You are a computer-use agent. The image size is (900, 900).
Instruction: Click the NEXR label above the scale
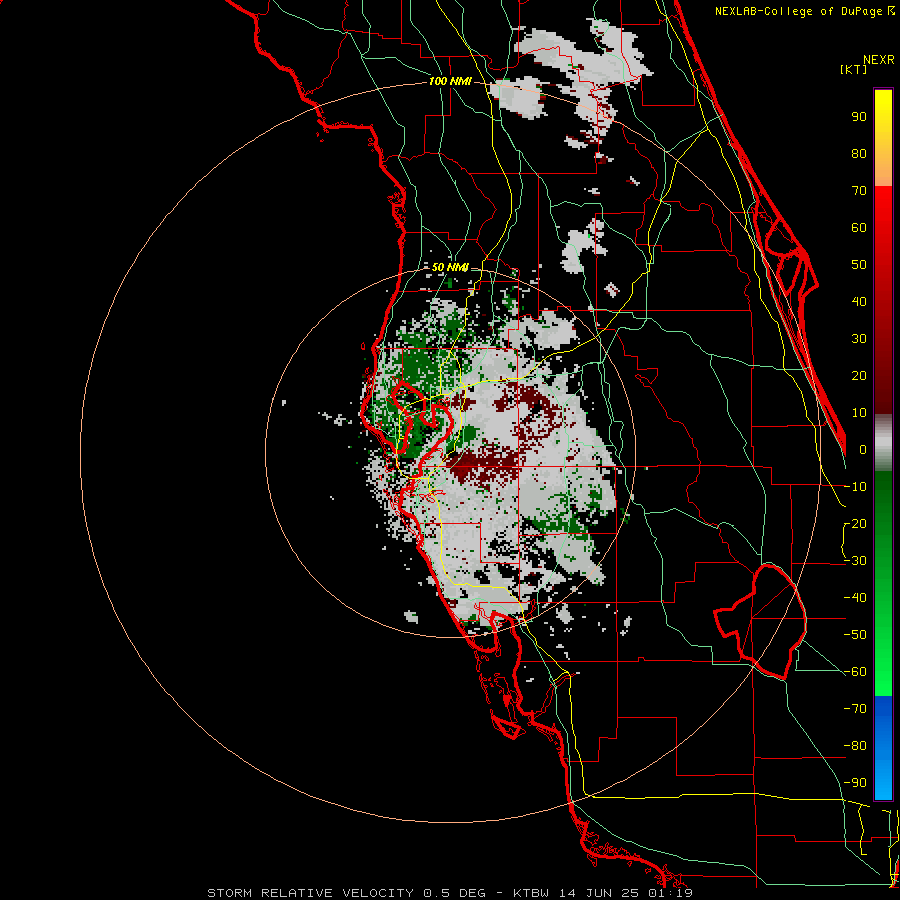pos(879,60)
